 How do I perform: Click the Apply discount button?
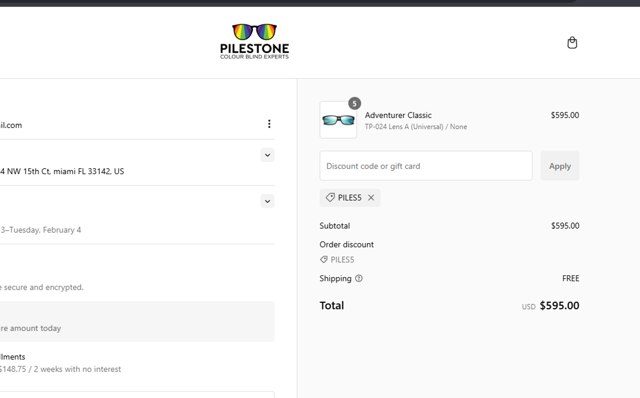tap(560, 166)
